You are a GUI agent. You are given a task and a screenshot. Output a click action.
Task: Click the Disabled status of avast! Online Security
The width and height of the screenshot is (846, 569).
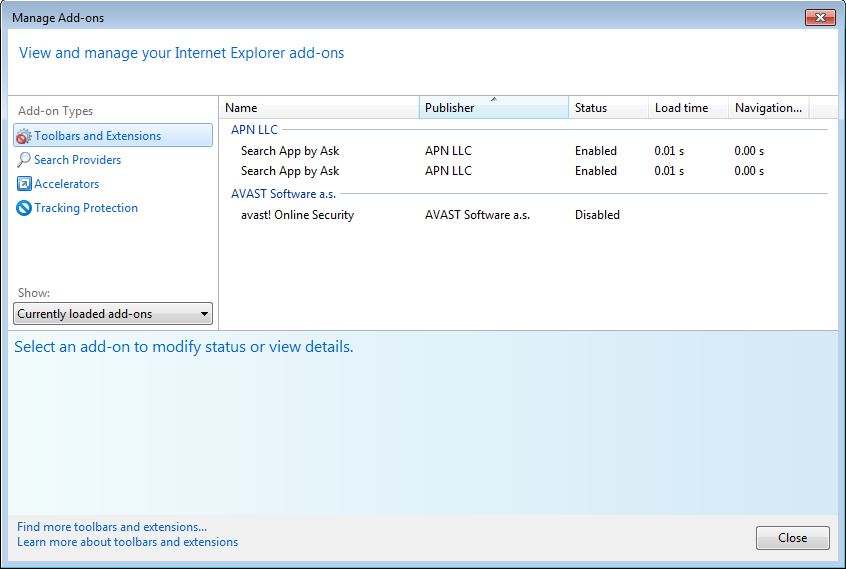(597, 215)
